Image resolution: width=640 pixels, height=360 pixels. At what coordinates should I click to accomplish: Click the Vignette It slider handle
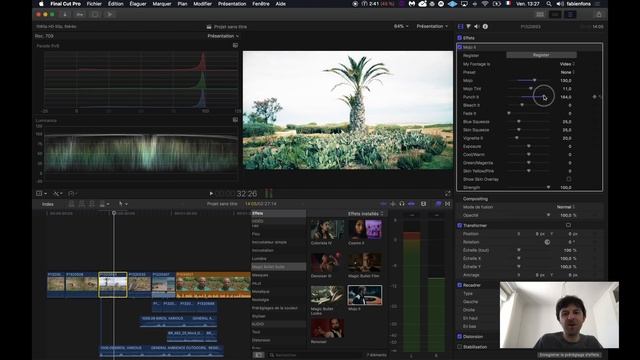[x=517, y=138]
